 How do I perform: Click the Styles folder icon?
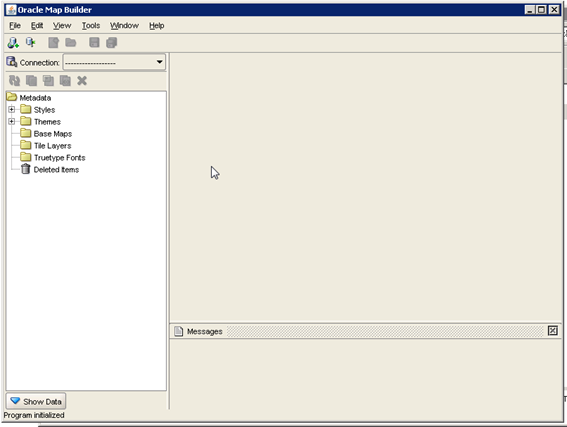pos(26,109)
